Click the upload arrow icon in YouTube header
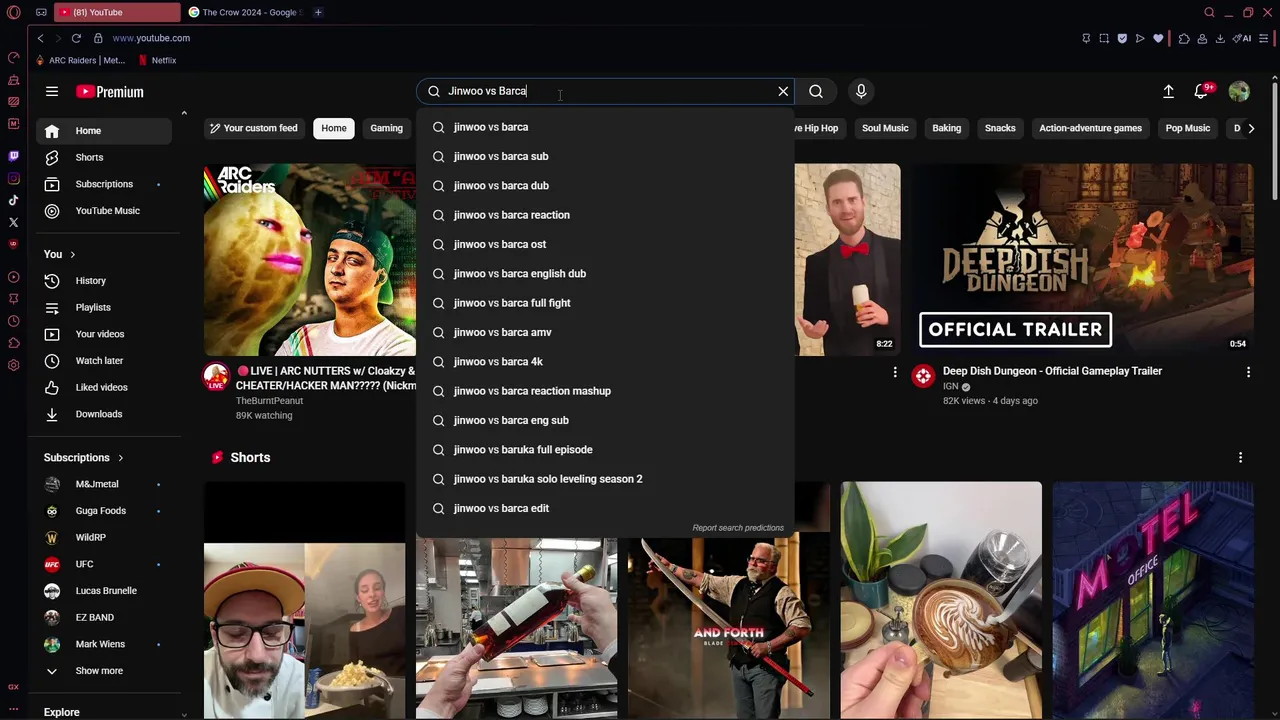The image size is (1280, 720). [x=1168, y=91]
